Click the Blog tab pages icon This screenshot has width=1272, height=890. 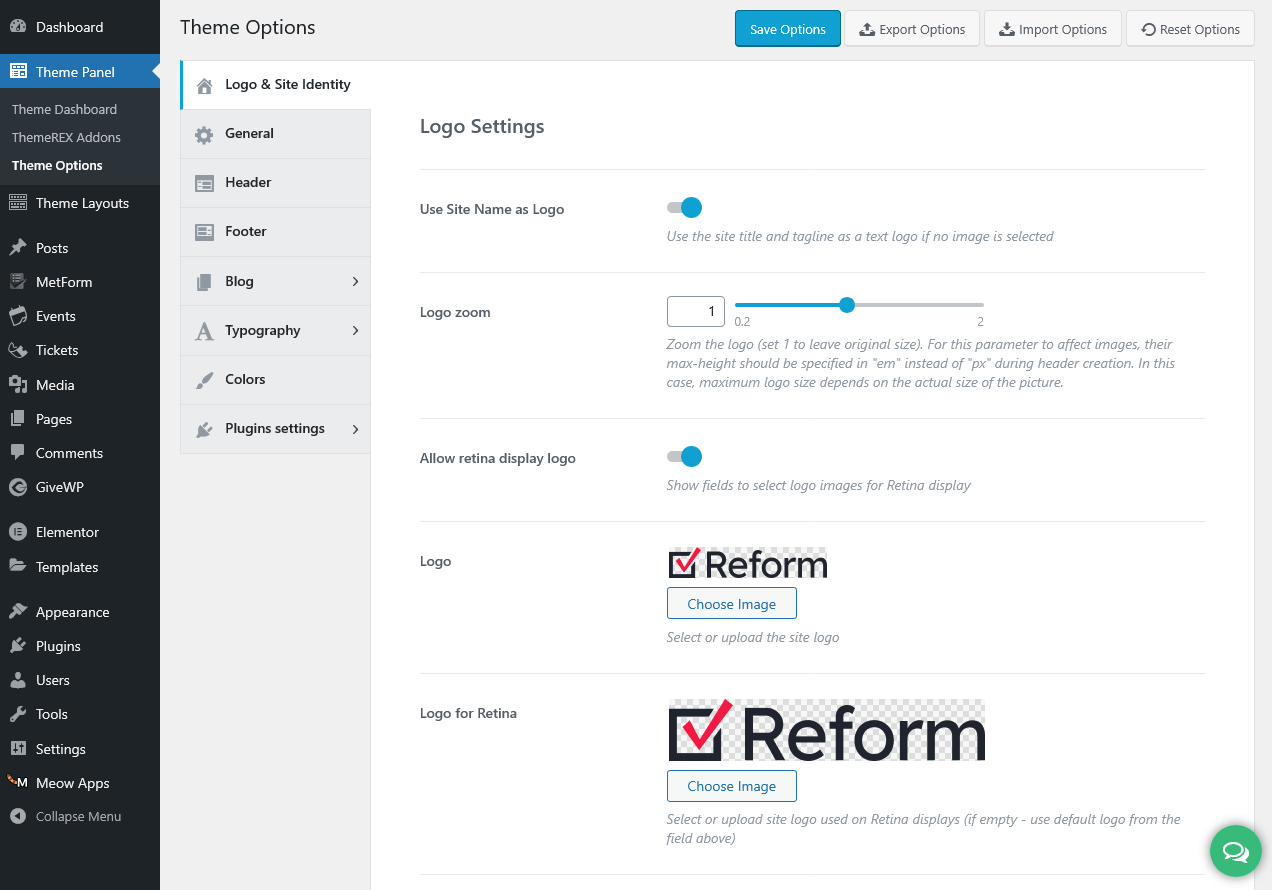coord(204,282)
